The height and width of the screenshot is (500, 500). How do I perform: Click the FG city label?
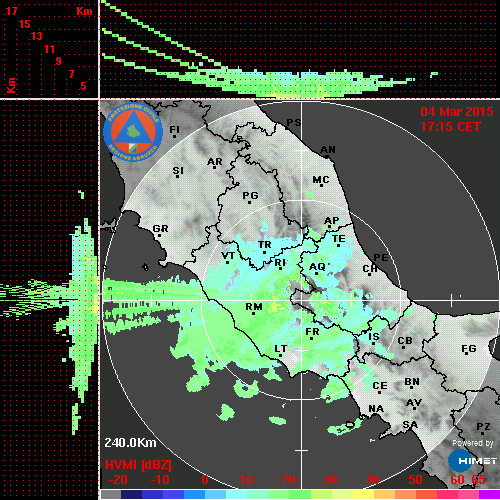[469, 348]
